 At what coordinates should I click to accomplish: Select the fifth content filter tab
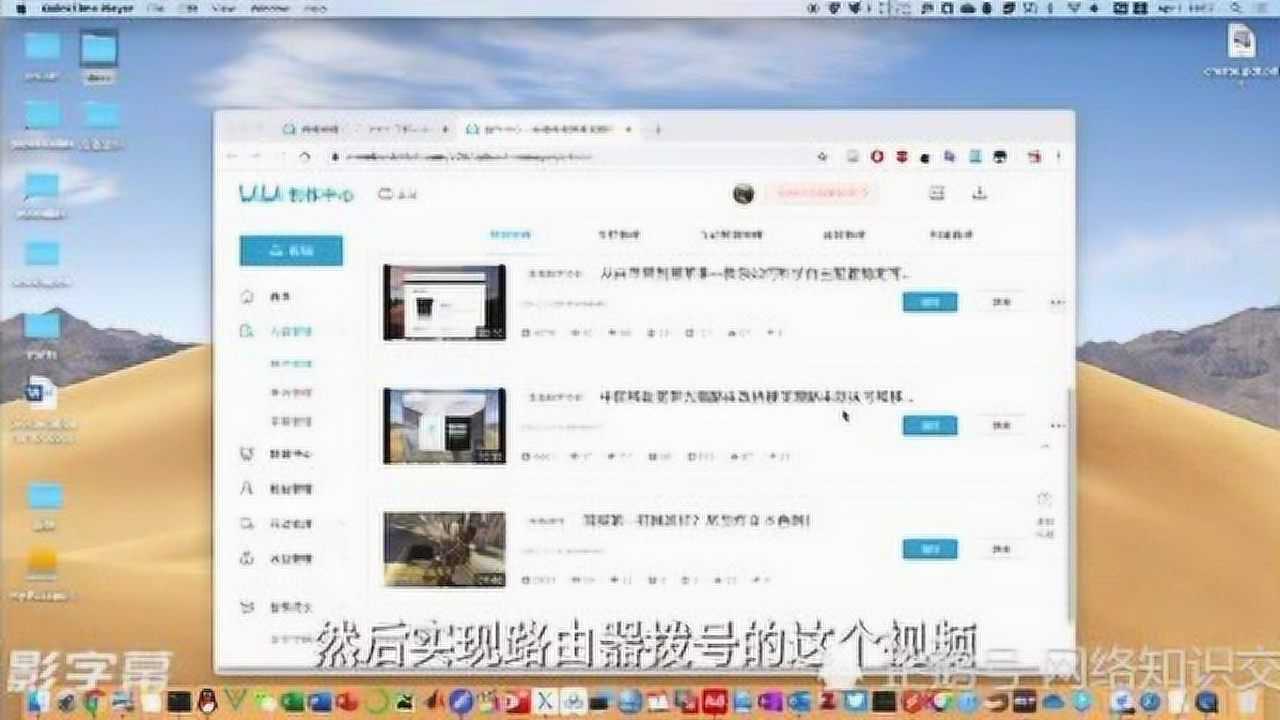click(x=950, y=235)
